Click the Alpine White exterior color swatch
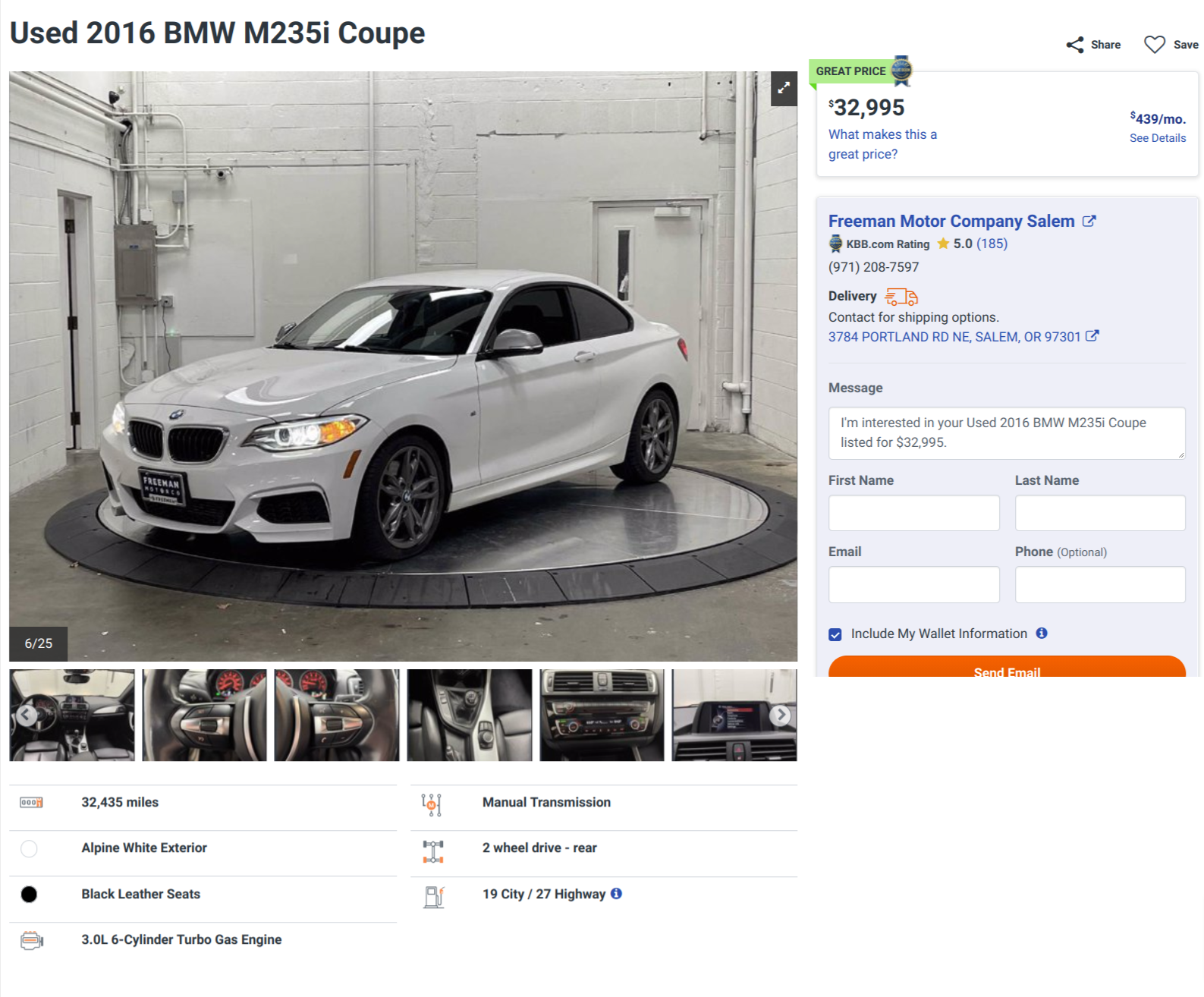1204x997 pixels. pos(29,849)
